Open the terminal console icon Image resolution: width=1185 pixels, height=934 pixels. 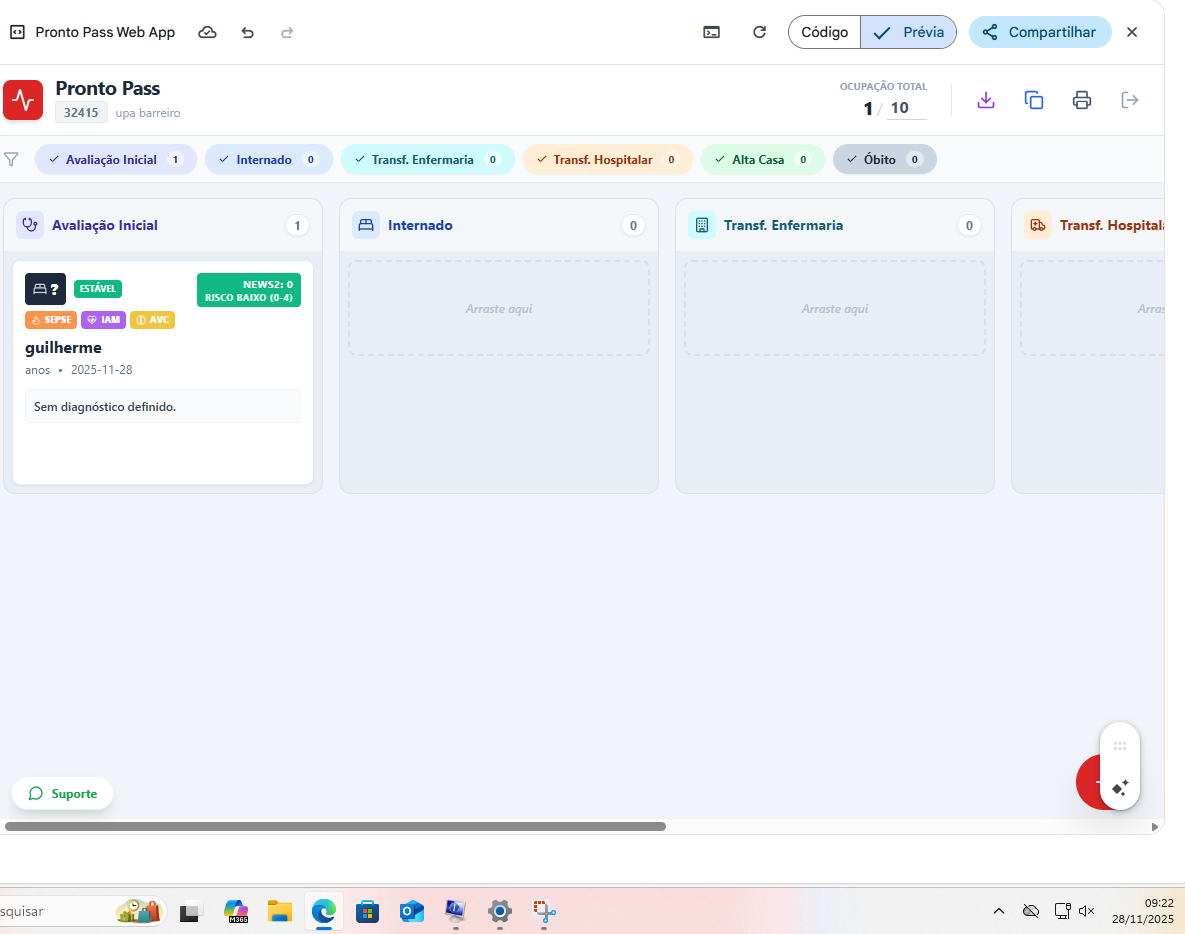711,32
